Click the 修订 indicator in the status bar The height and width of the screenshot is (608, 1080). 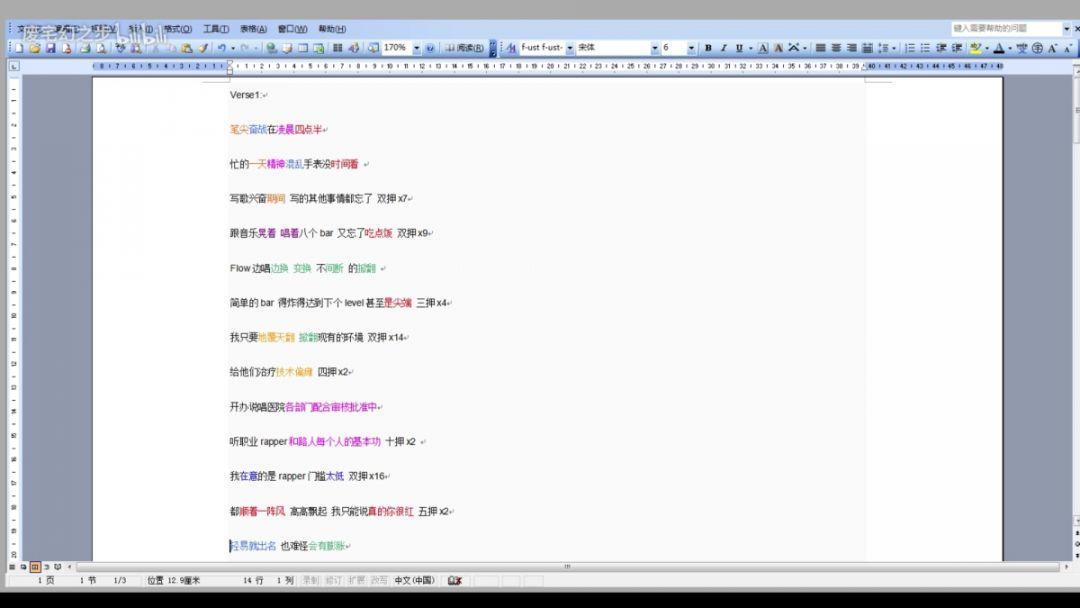pos(333,580)
